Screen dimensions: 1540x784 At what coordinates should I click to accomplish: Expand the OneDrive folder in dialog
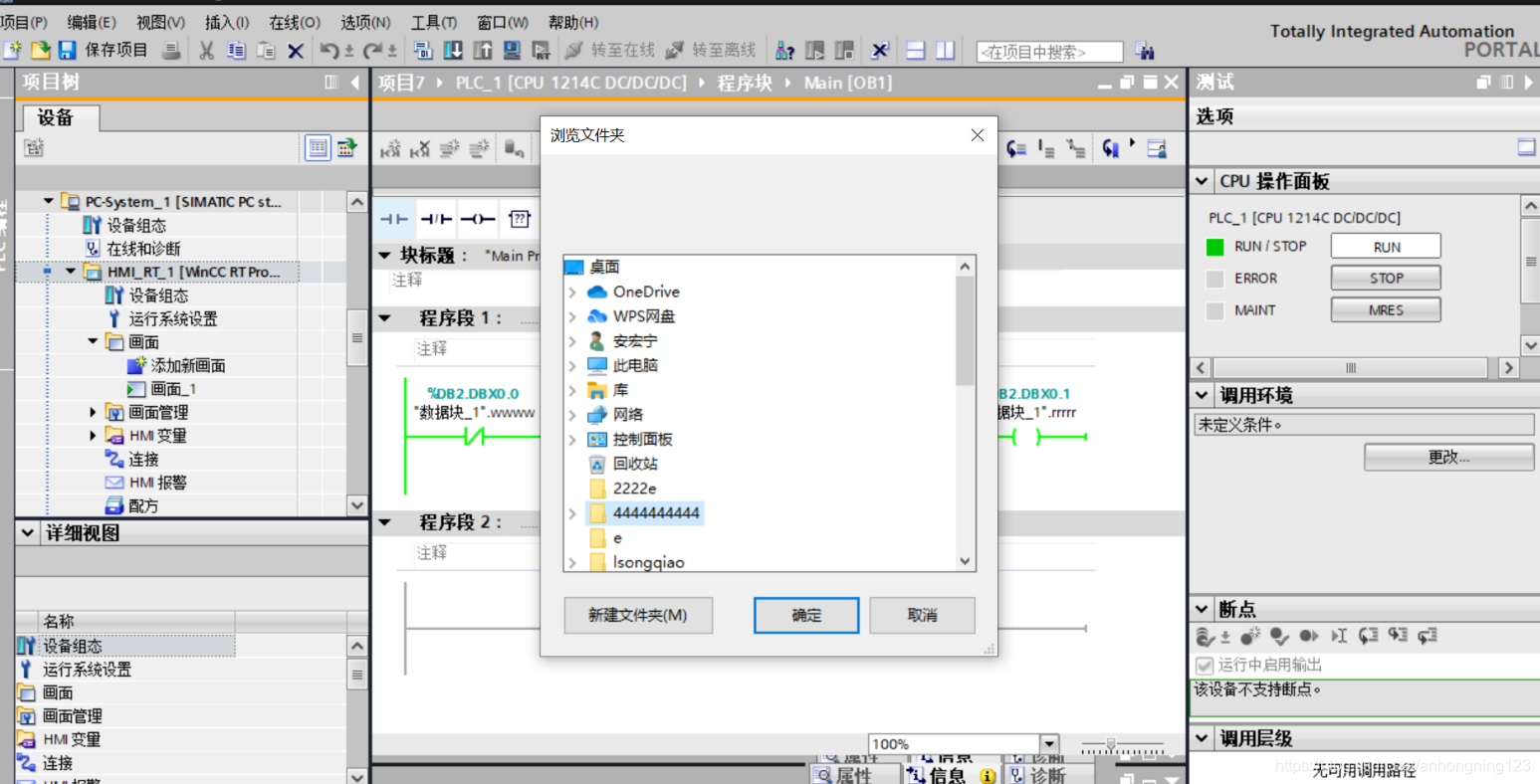click(x=572, y=292)
